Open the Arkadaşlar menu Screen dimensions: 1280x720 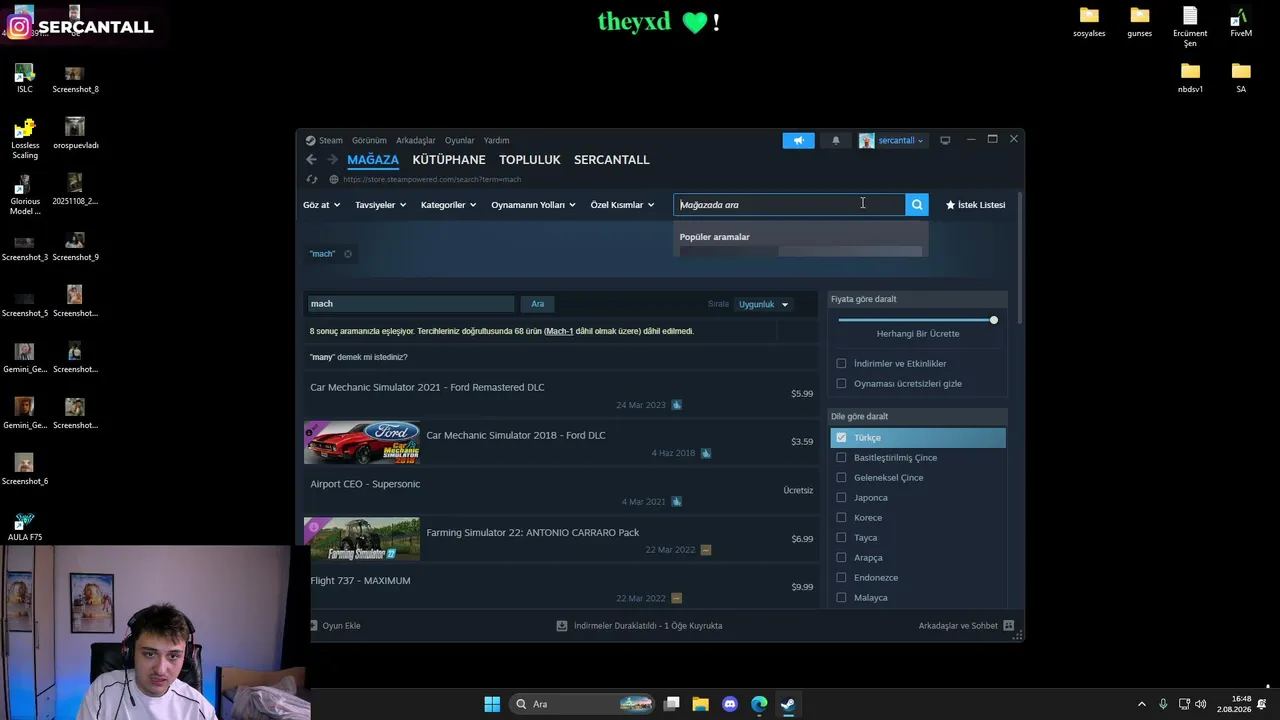coord(416,141)
